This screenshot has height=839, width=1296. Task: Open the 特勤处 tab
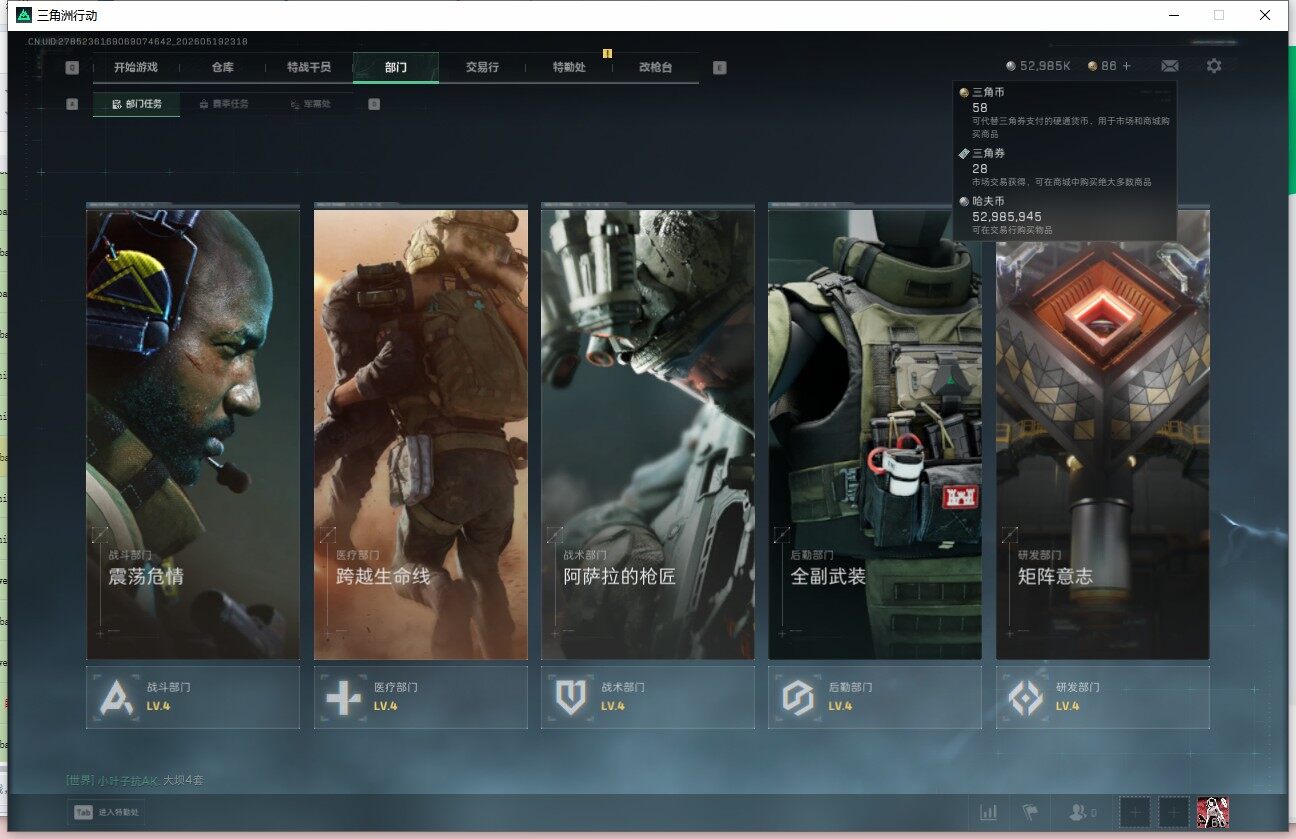[569, 67]
